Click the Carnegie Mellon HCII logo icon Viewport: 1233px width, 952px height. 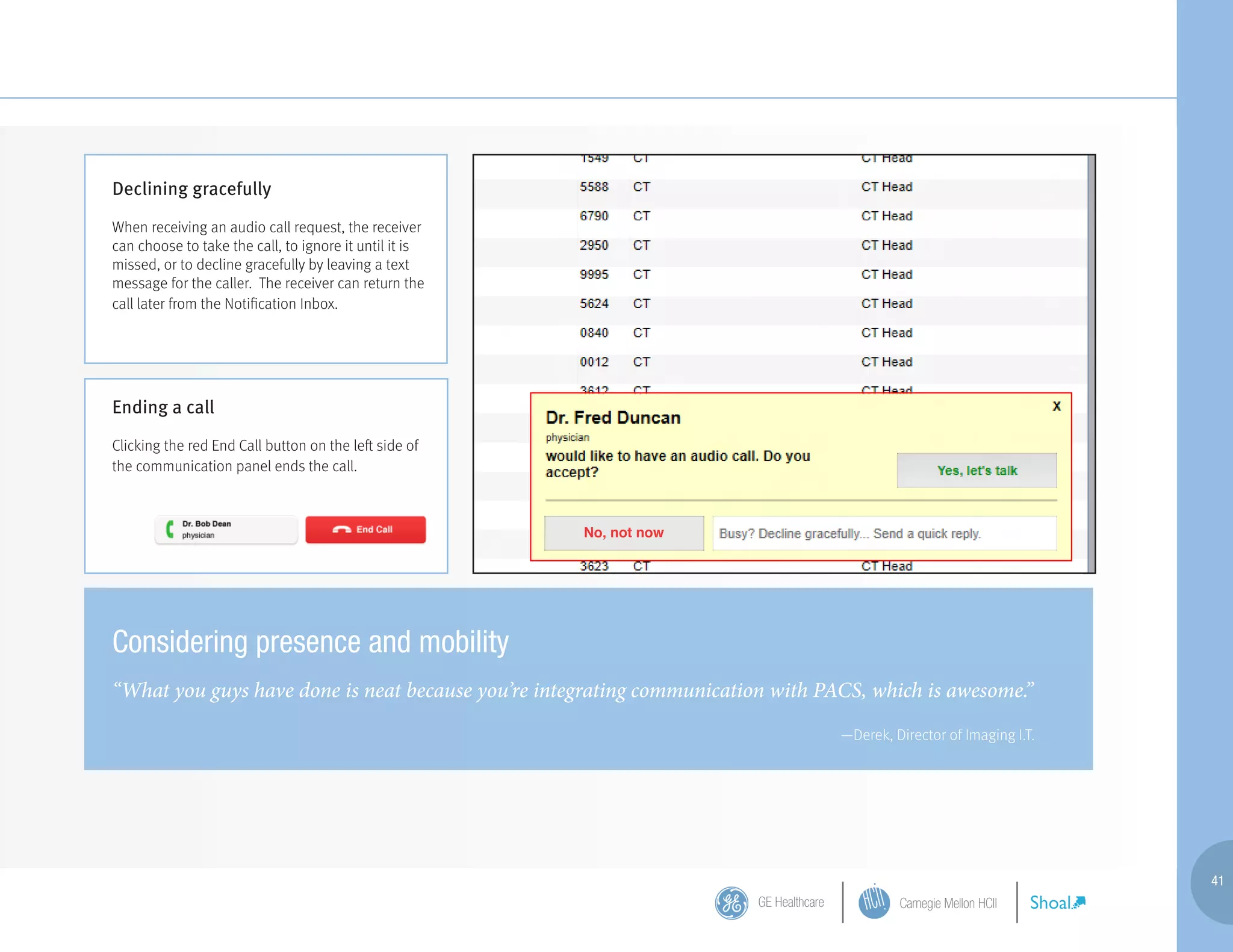pyautogui.click(x=874, y=901)
